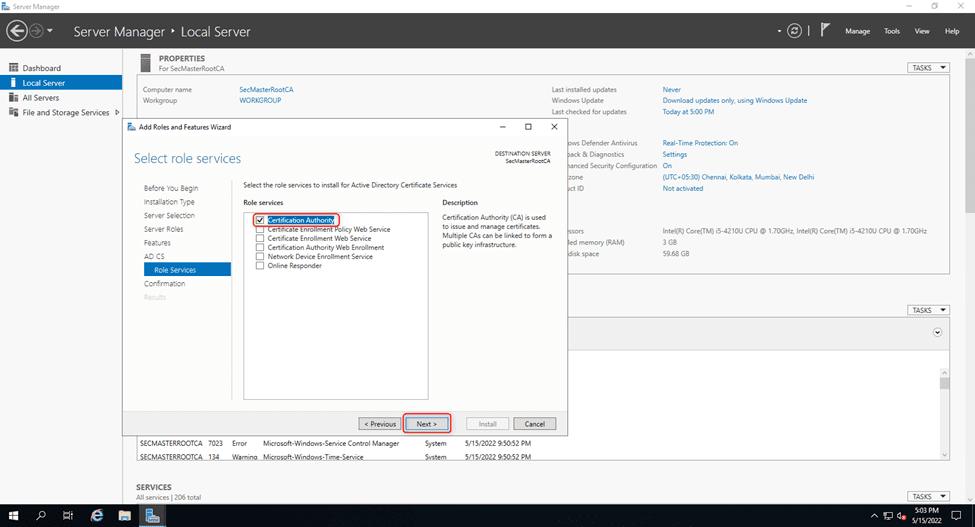Go to Before You Begin wizard step
This screenshot has width=975, height=527.
(x=171, y=188)
